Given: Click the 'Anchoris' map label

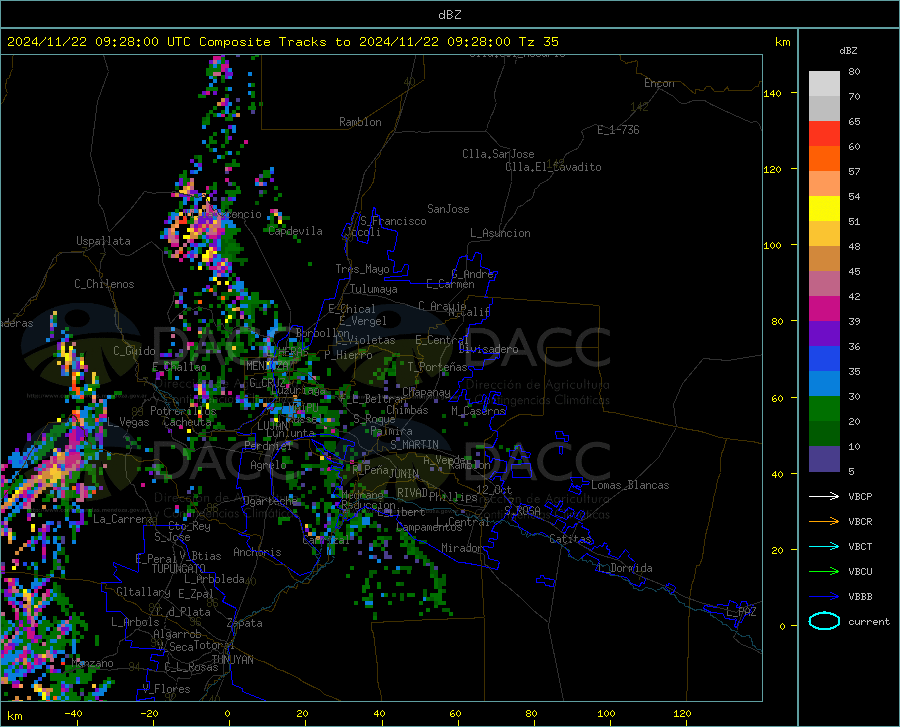Looking at the screenshot, I should click(257, 553).
